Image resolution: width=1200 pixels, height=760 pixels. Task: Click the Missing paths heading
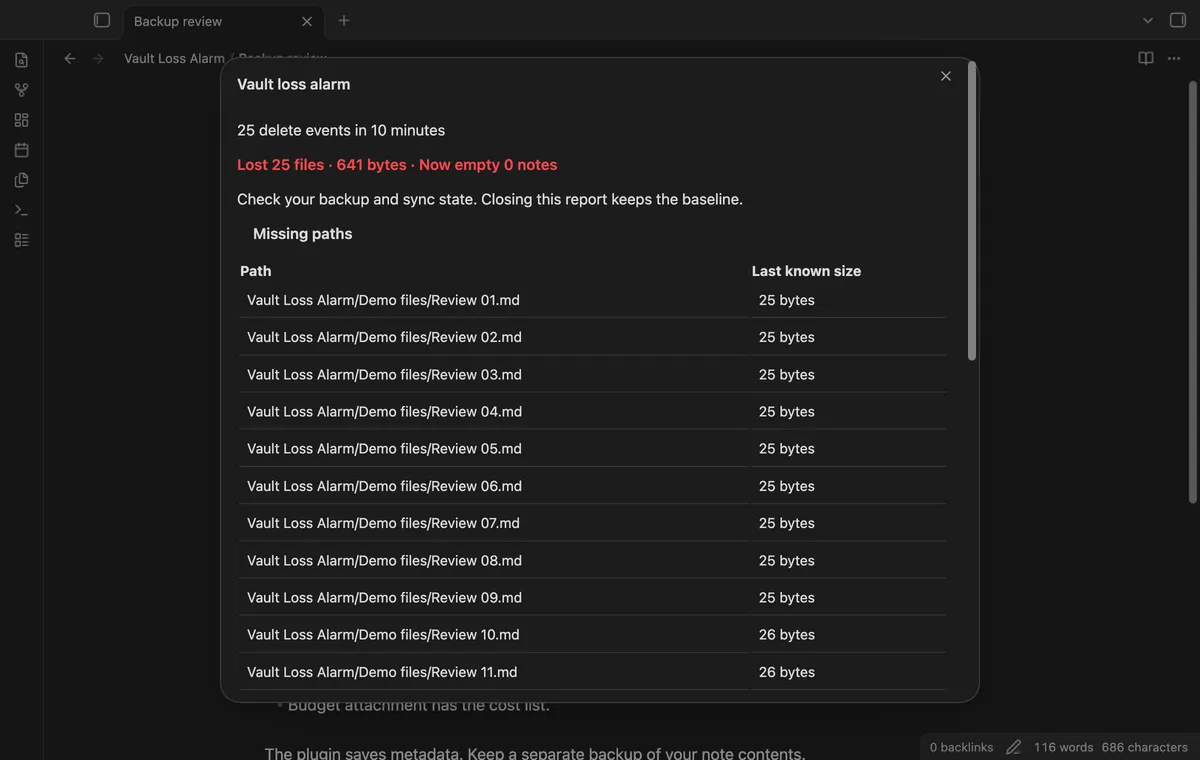point(303,234)
